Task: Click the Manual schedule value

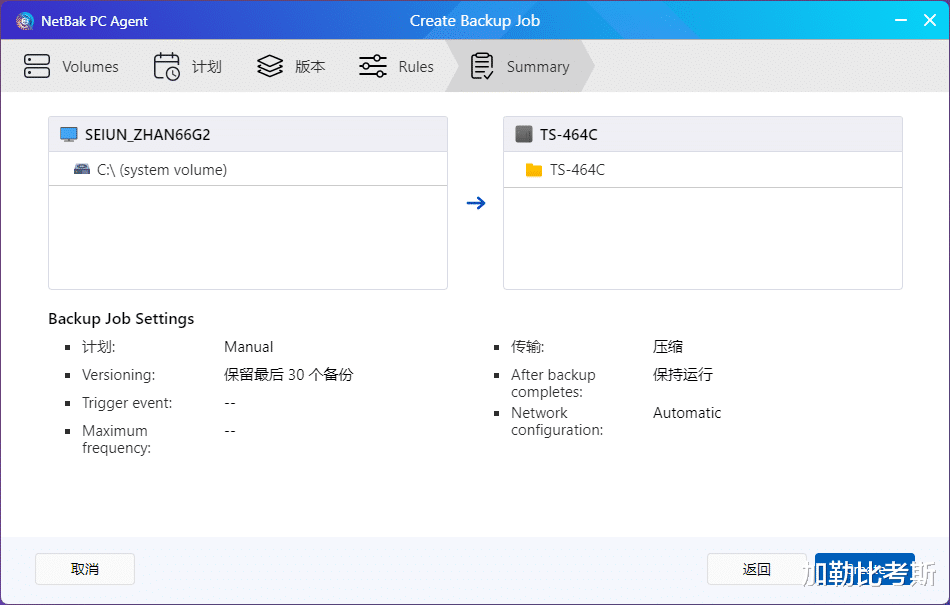Action: pos(248,347)
